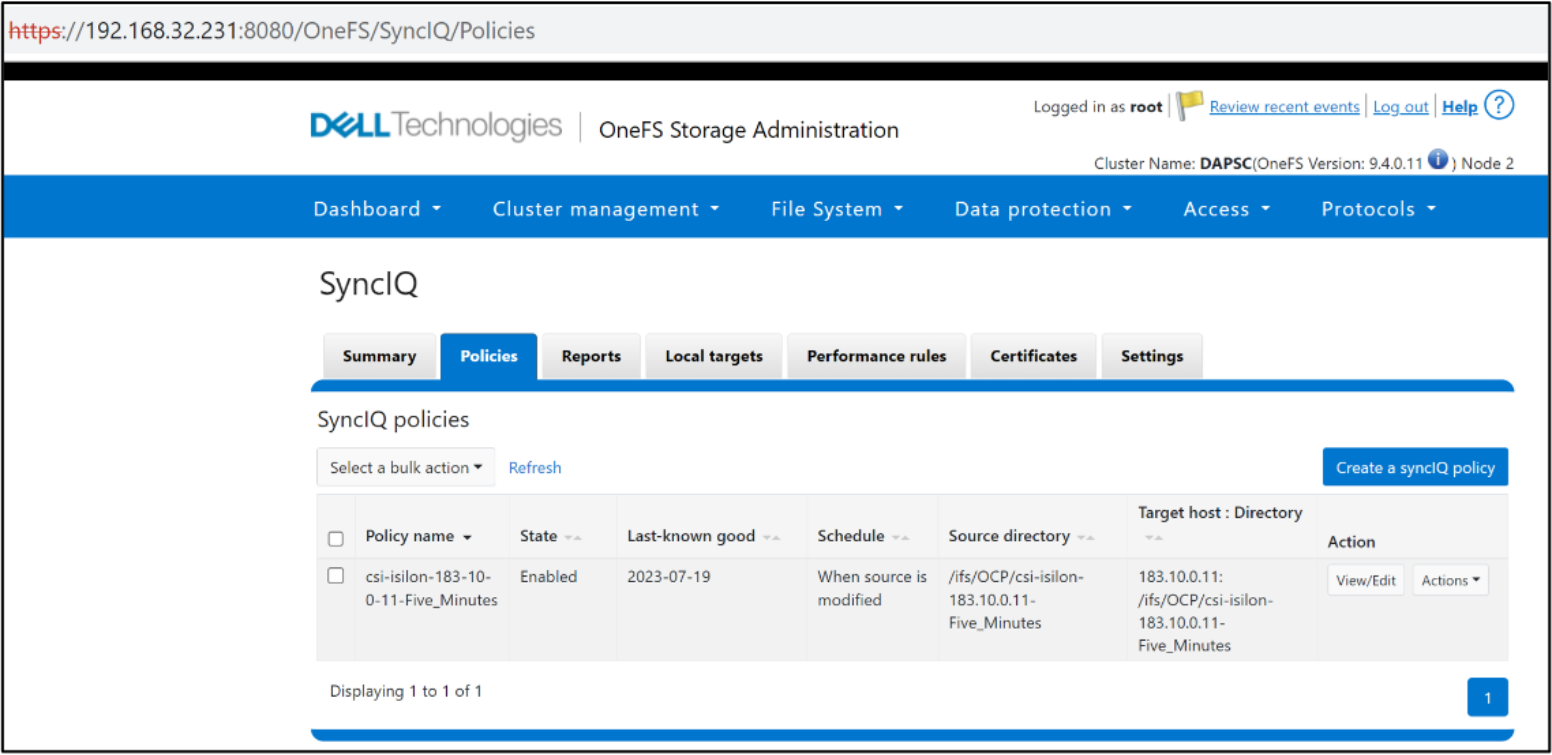Check the csi-isilon-183-10-0-11-Five_Minutes policy checkbox
This screenshot has width=1552, height=755.
[336, 576]
